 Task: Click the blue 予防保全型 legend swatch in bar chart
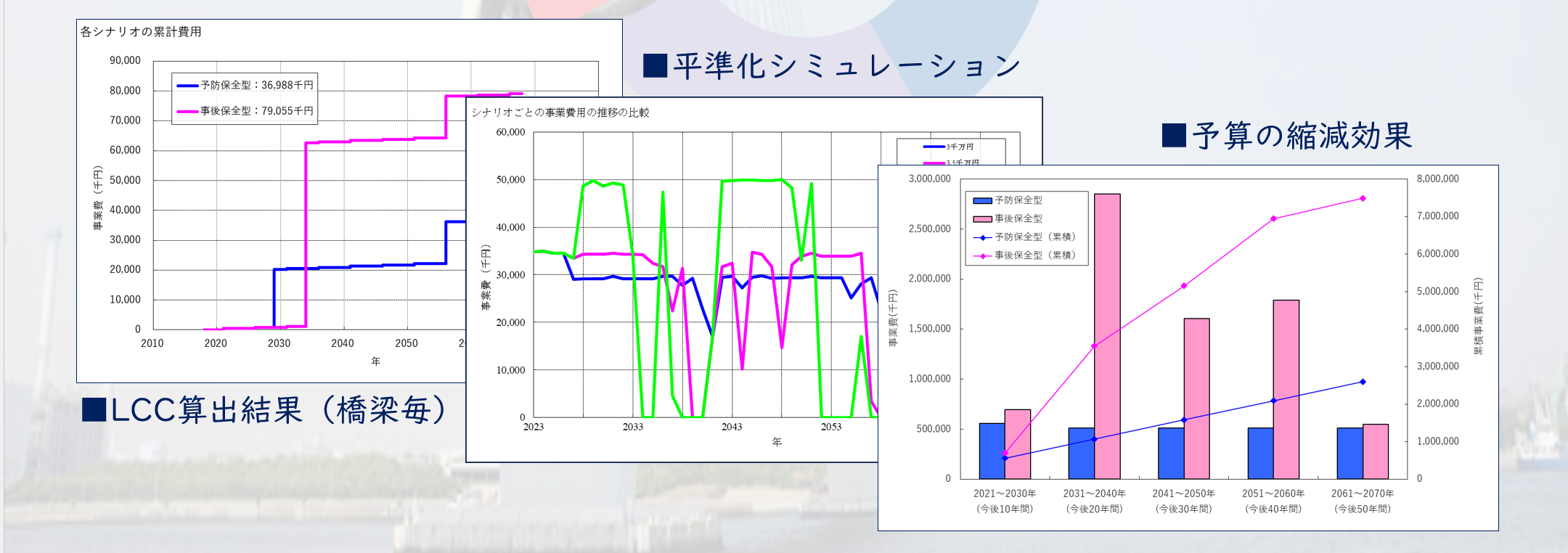[982, 200]
